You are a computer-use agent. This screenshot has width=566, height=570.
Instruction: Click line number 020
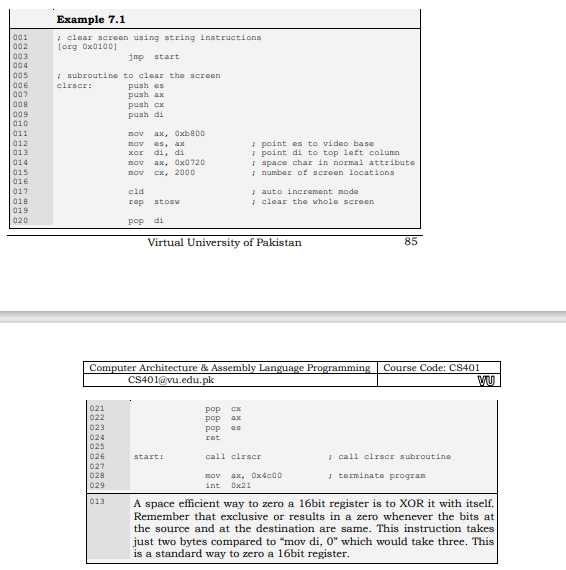click(x=20, y=221)
